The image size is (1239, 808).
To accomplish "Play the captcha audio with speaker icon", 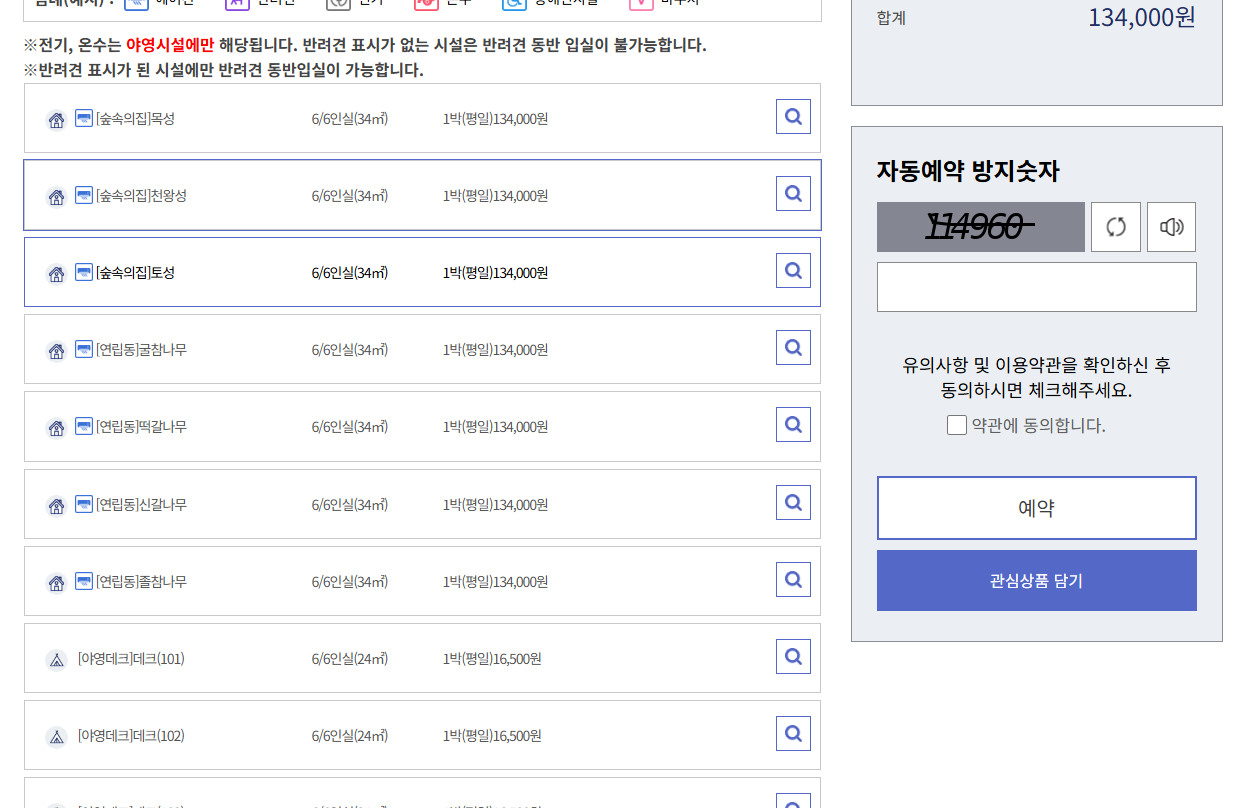I will click(x=1171, y=227).
